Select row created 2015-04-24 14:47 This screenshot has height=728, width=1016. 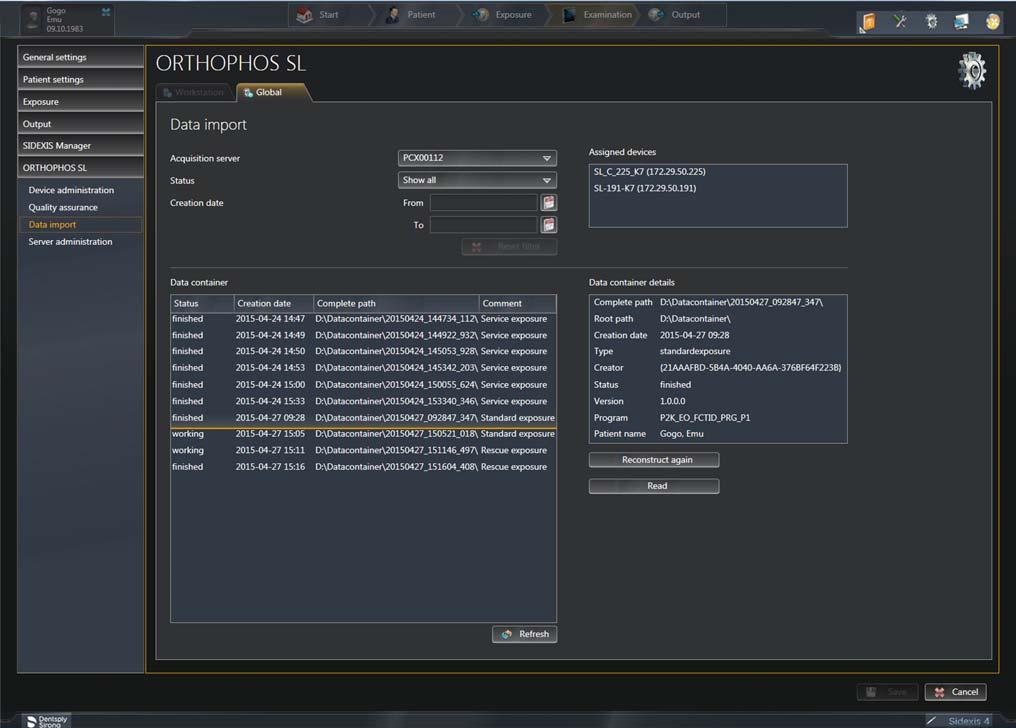click(x=363, y=319)
